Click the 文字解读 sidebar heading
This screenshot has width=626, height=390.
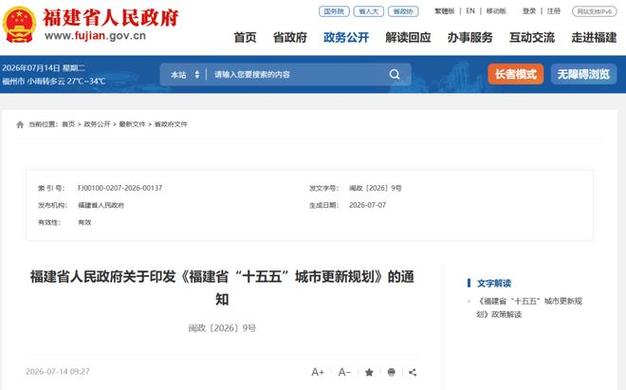[494, 283]
